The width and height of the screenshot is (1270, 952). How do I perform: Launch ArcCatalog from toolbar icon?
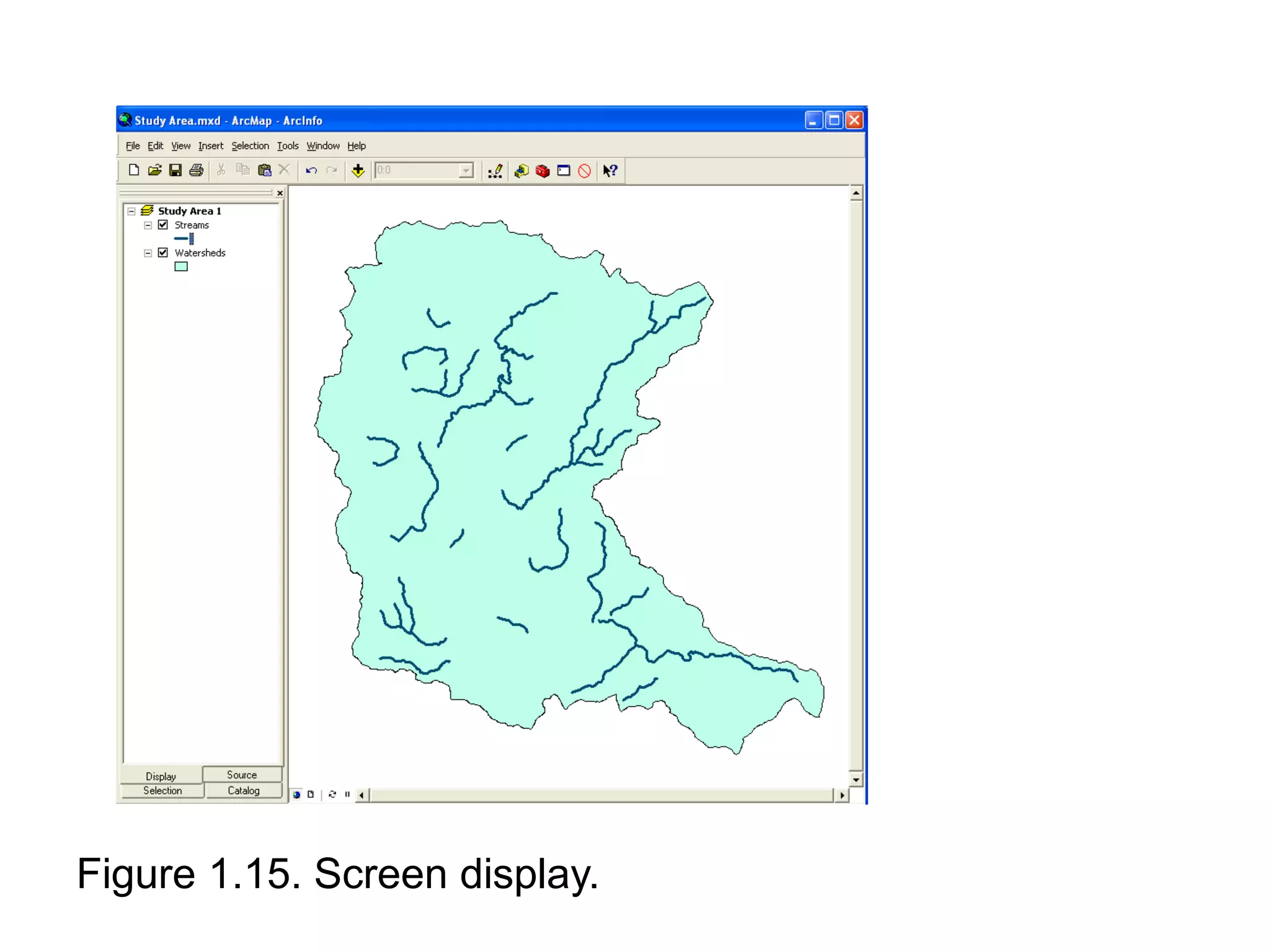[522, 171]
